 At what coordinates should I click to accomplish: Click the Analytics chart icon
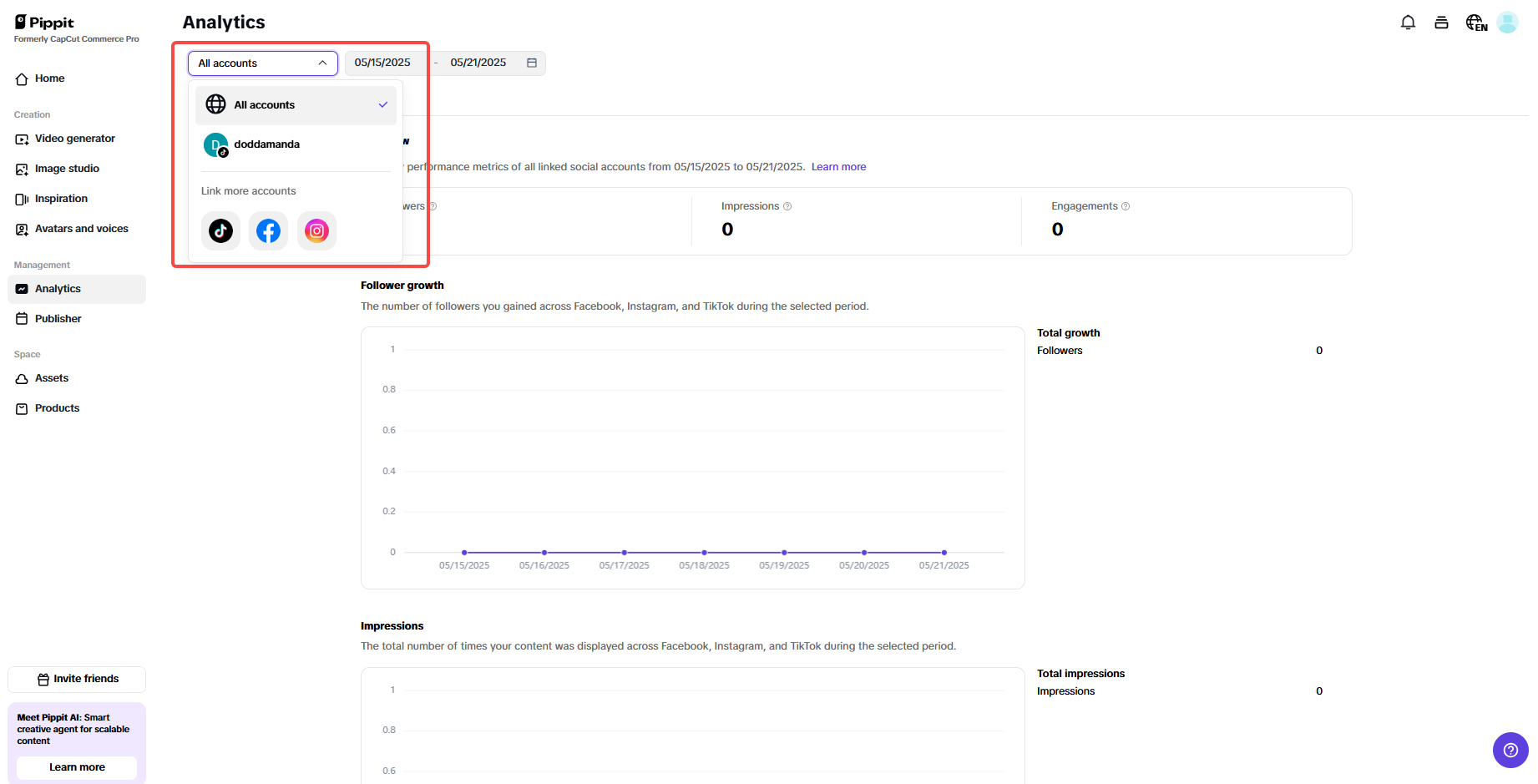[22, 289]
